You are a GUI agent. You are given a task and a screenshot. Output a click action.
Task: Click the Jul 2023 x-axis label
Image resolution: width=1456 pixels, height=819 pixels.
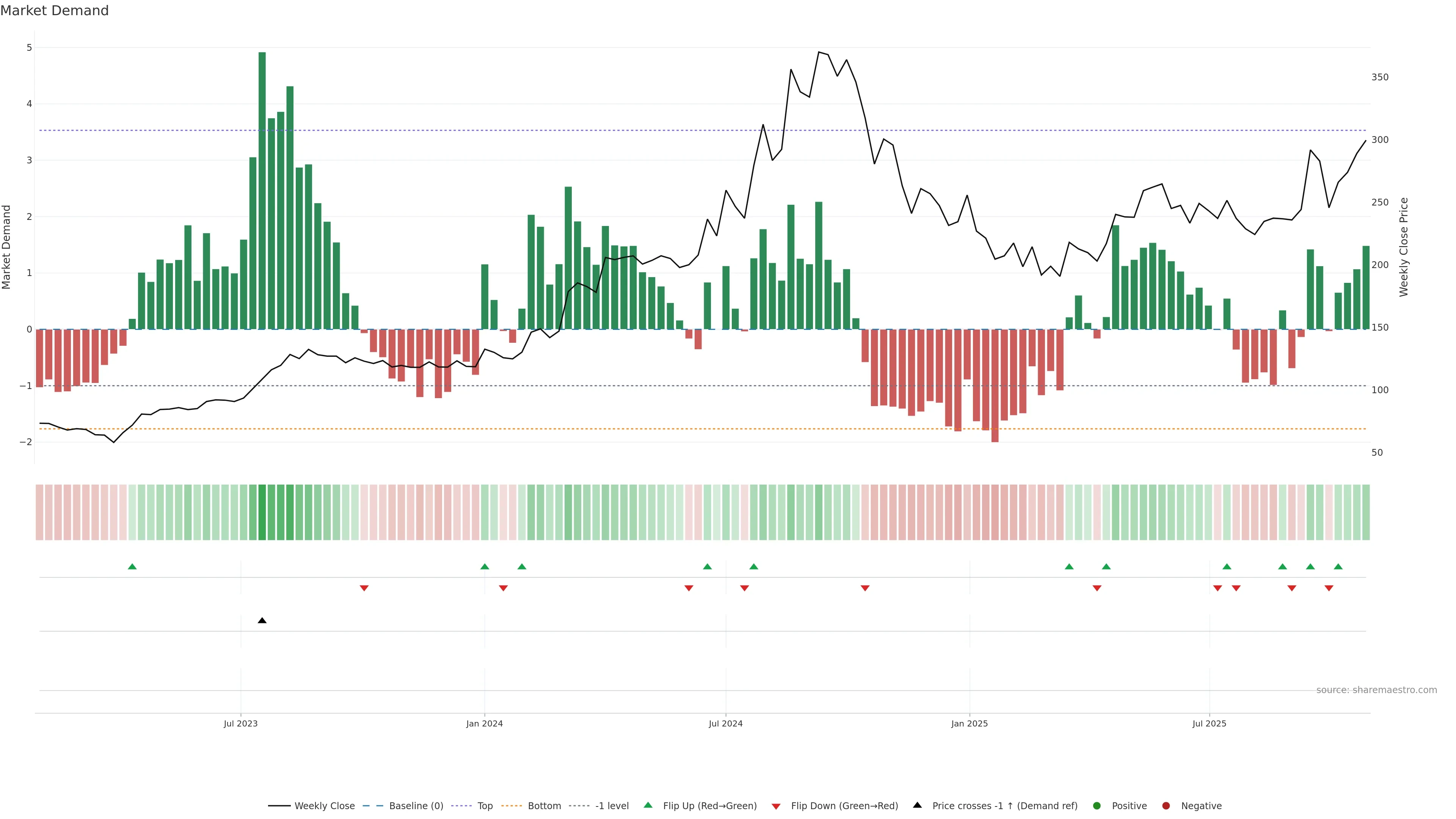(x=240, y=723)
